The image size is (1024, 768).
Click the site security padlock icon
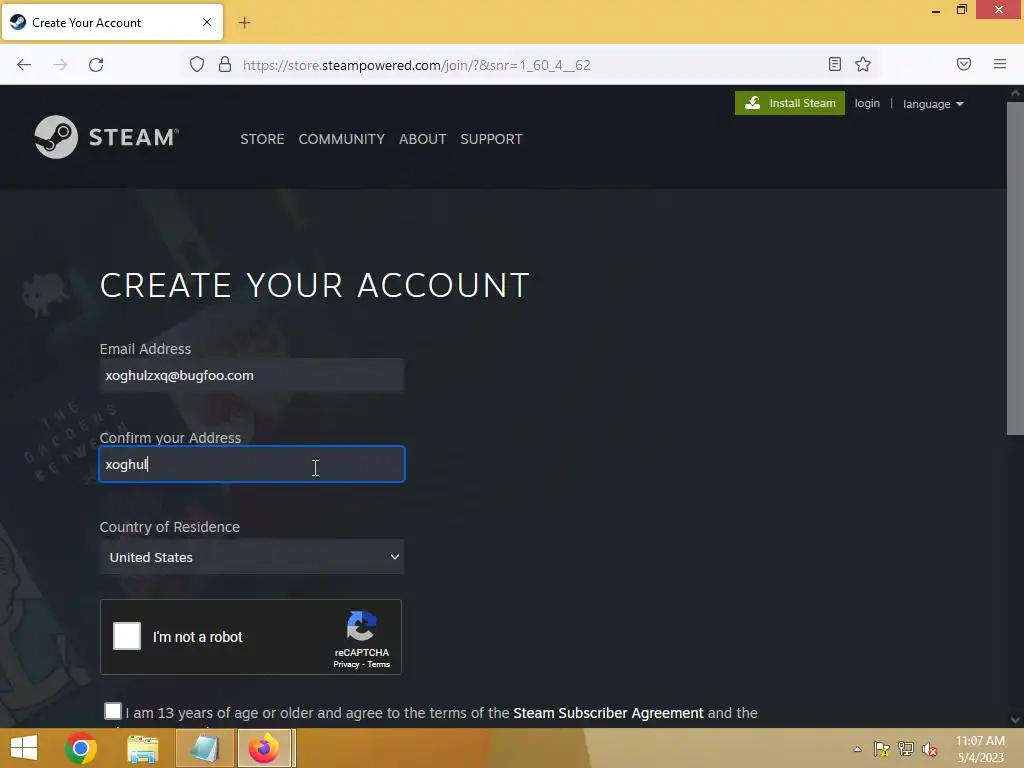[x=225, y=65]
